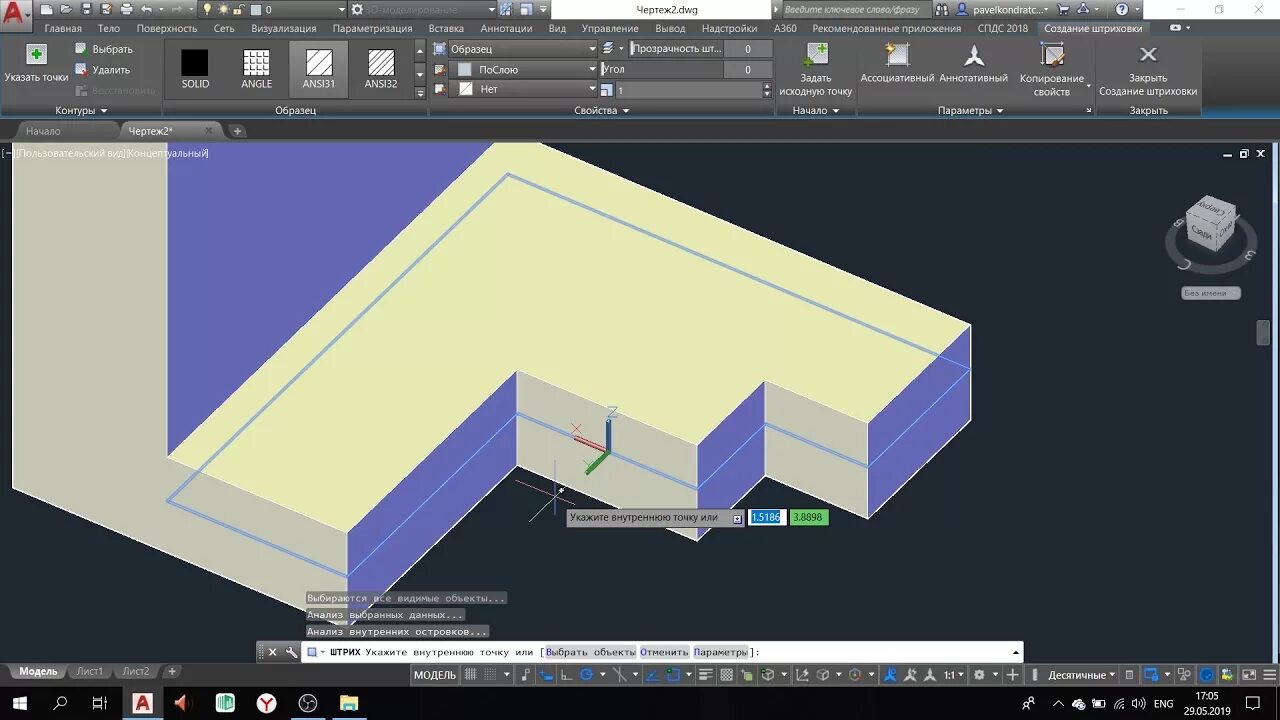Toggle snap mode in status bar
The width and height of the screenshot is (1280, 720).
pos(489,675)
